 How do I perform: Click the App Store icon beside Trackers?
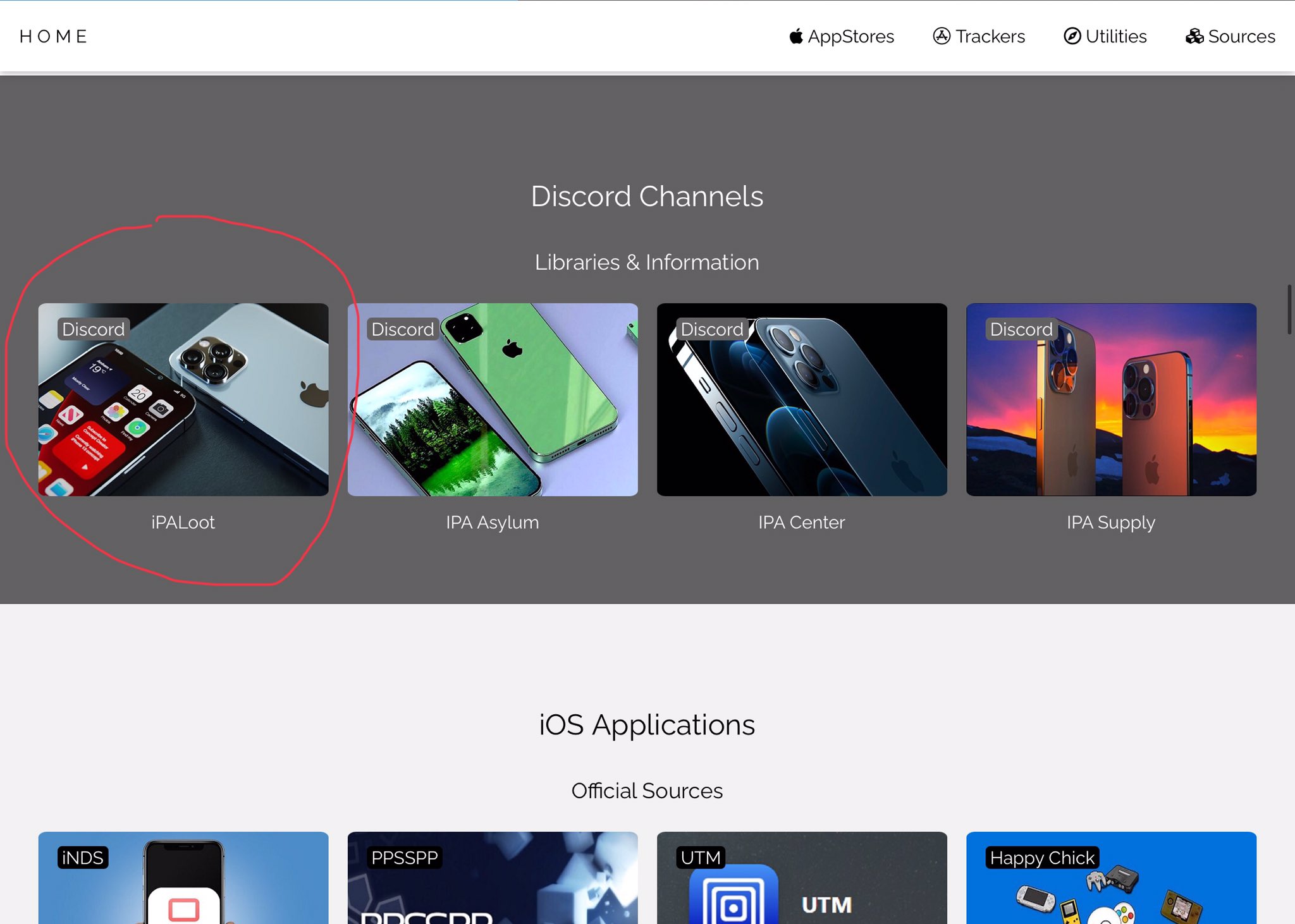942,37
